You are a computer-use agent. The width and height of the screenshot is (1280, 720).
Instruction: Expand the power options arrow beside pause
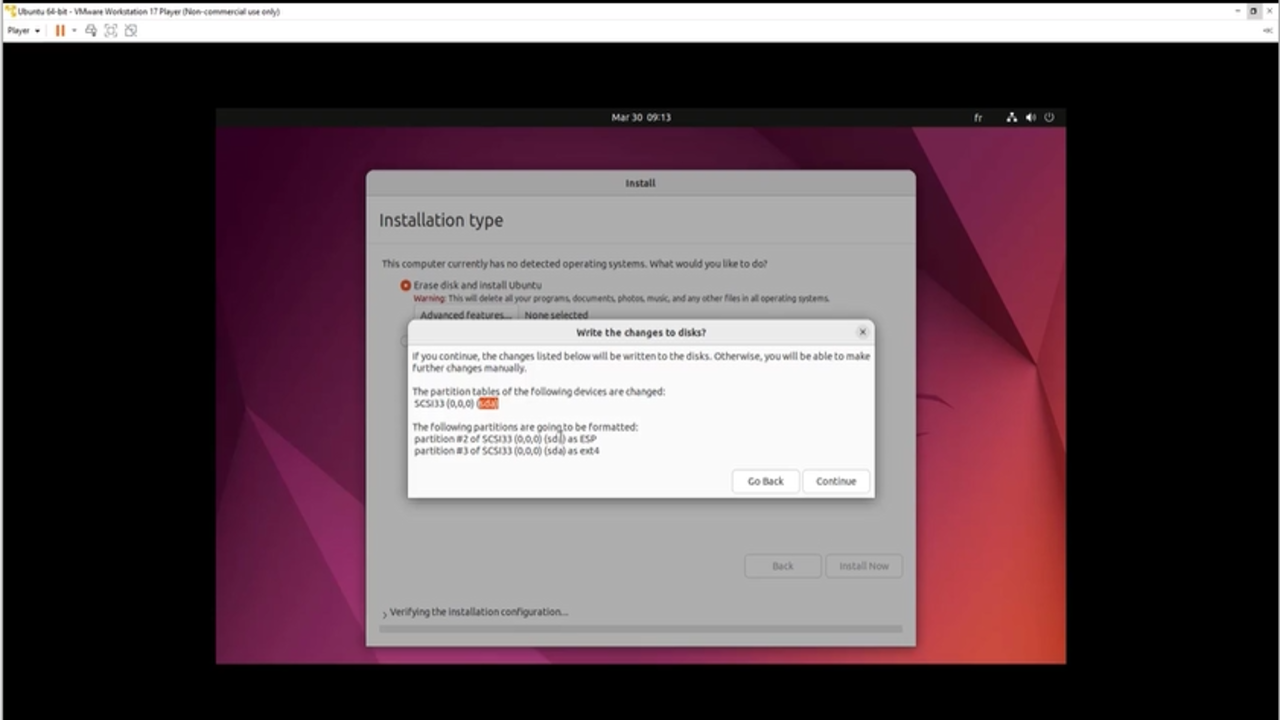pyautogui.click(x=74, y=31)
